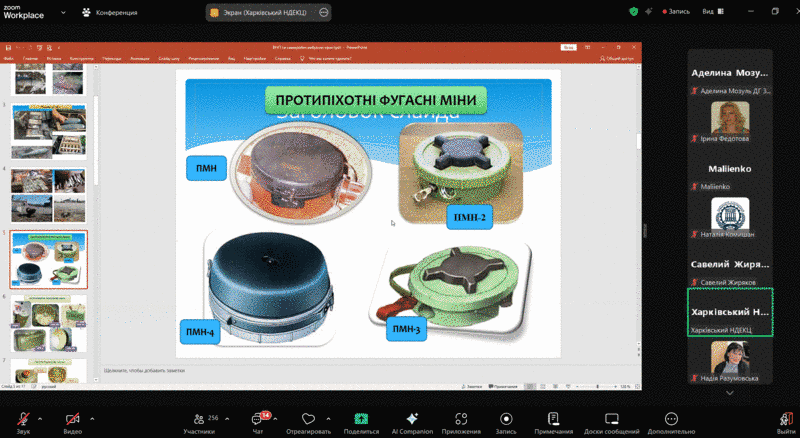Open AI Companion from the toolbar
The height and width of the screenshot is (438, 800).
click(x=412, y=423)
